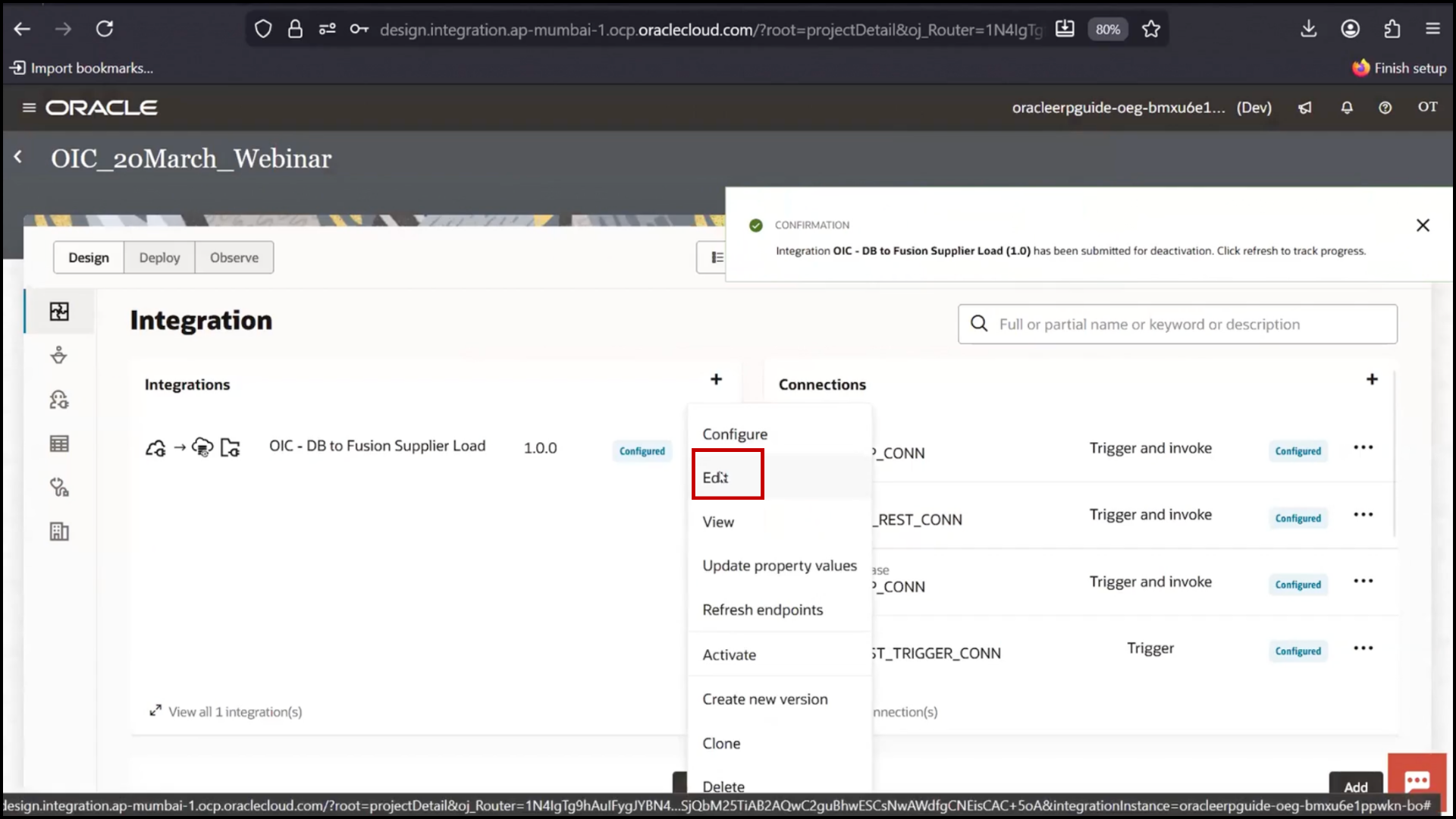The width and height of the screenshot is (1456, 819).
Task: Select OIC - DB to Fusion Supplier Load integration
Action: coord(377,446)
